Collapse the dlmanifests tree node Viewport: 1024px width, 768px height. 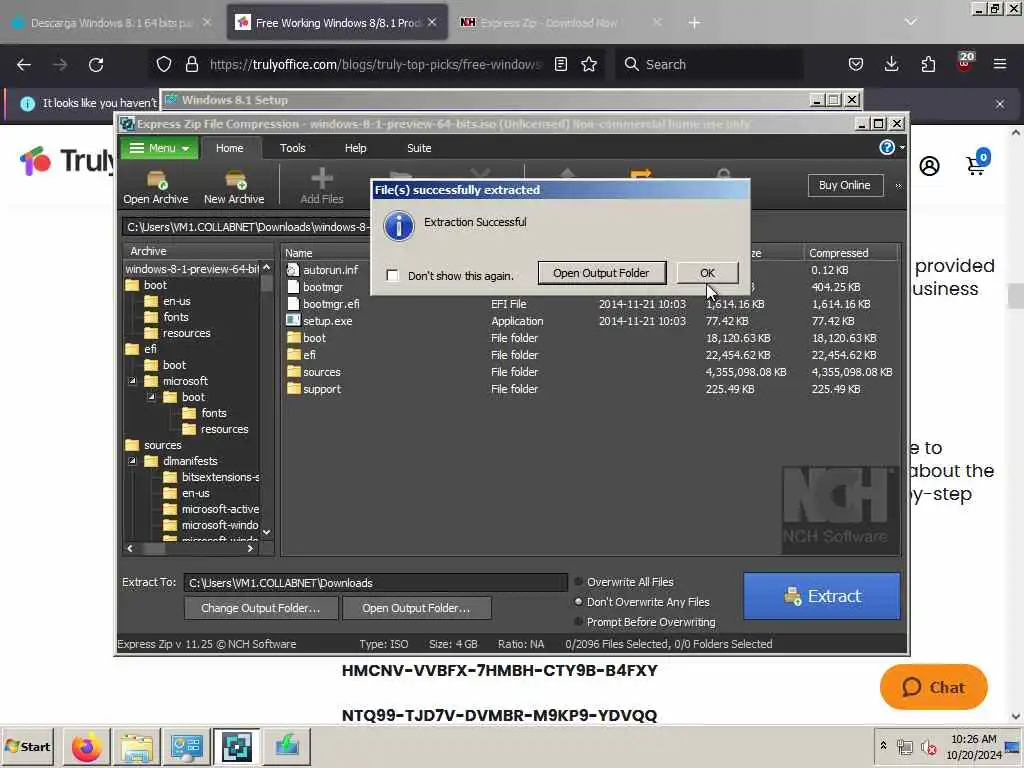(133, 461)
